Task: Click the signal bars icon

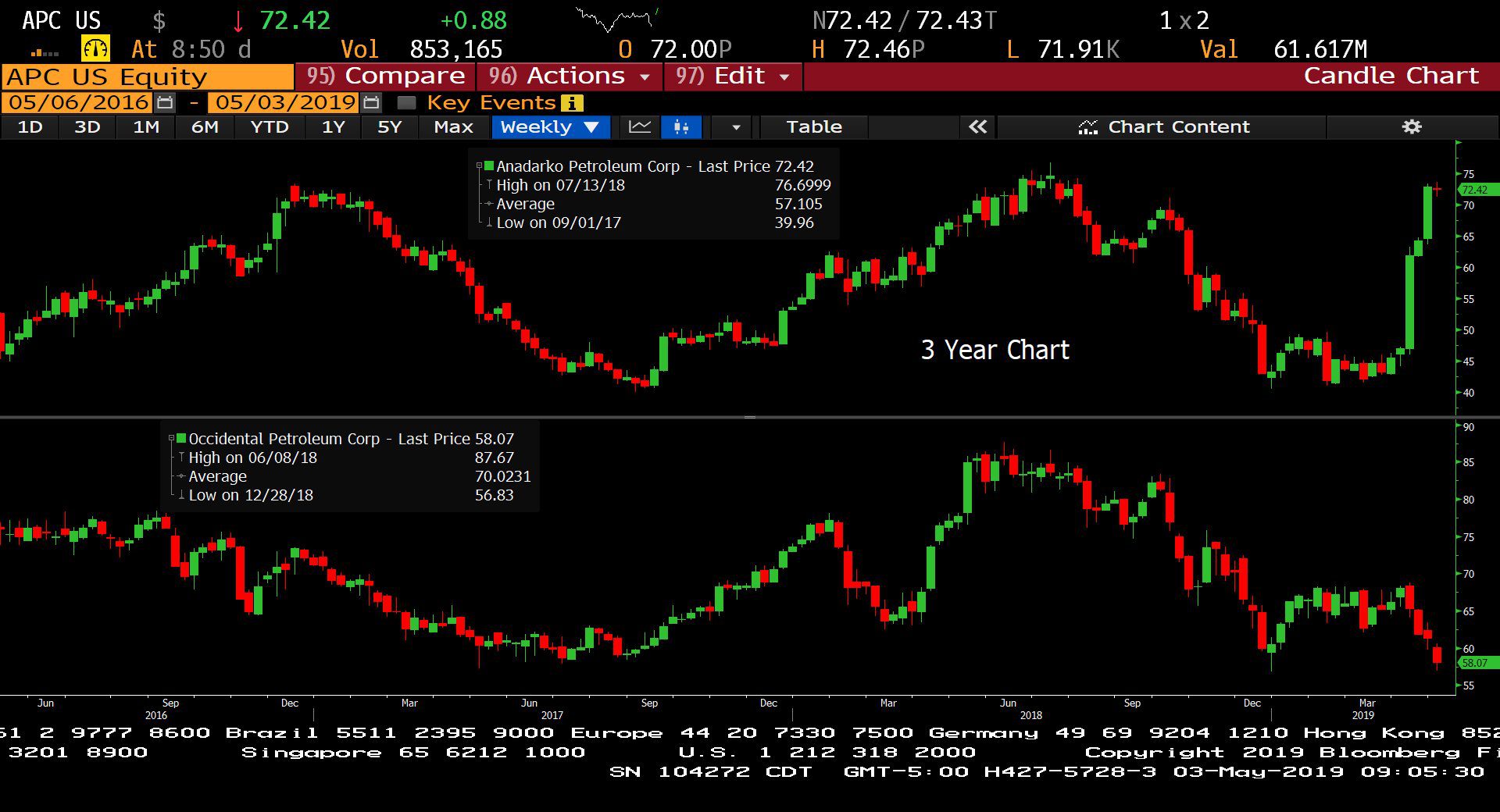Action: point(45,52)
